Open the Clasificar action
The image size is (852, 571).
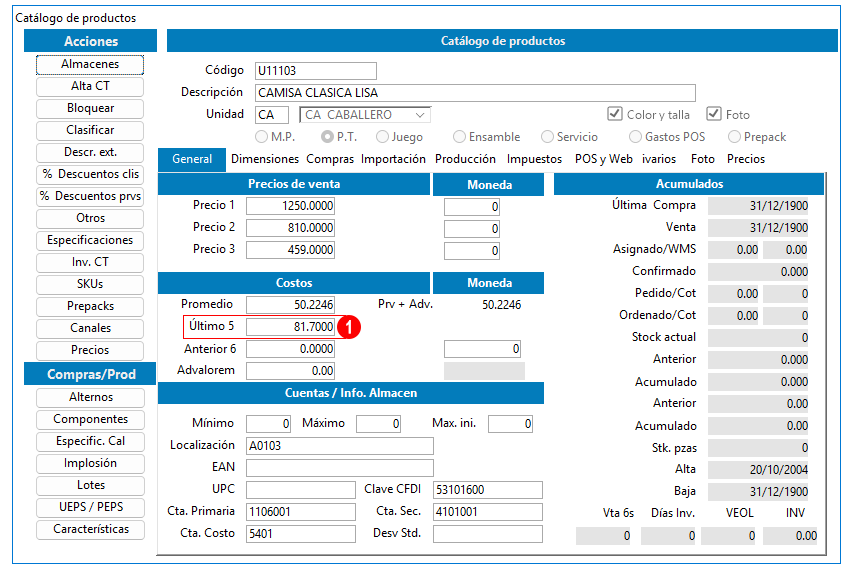tap(90, 130)
